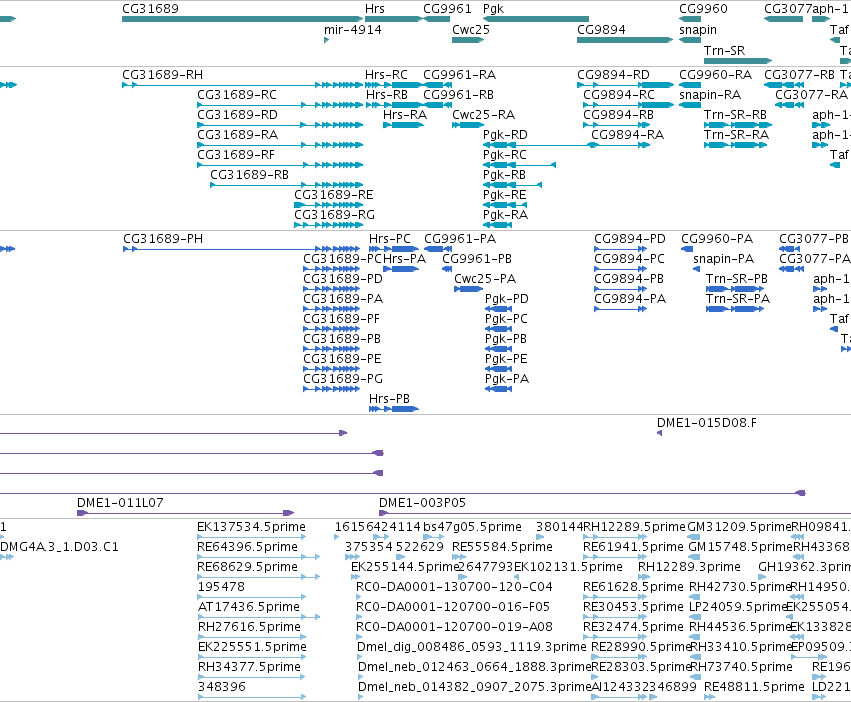Select the Cwc25-PA protein
851x702 pixels.
tap(468, 289)
